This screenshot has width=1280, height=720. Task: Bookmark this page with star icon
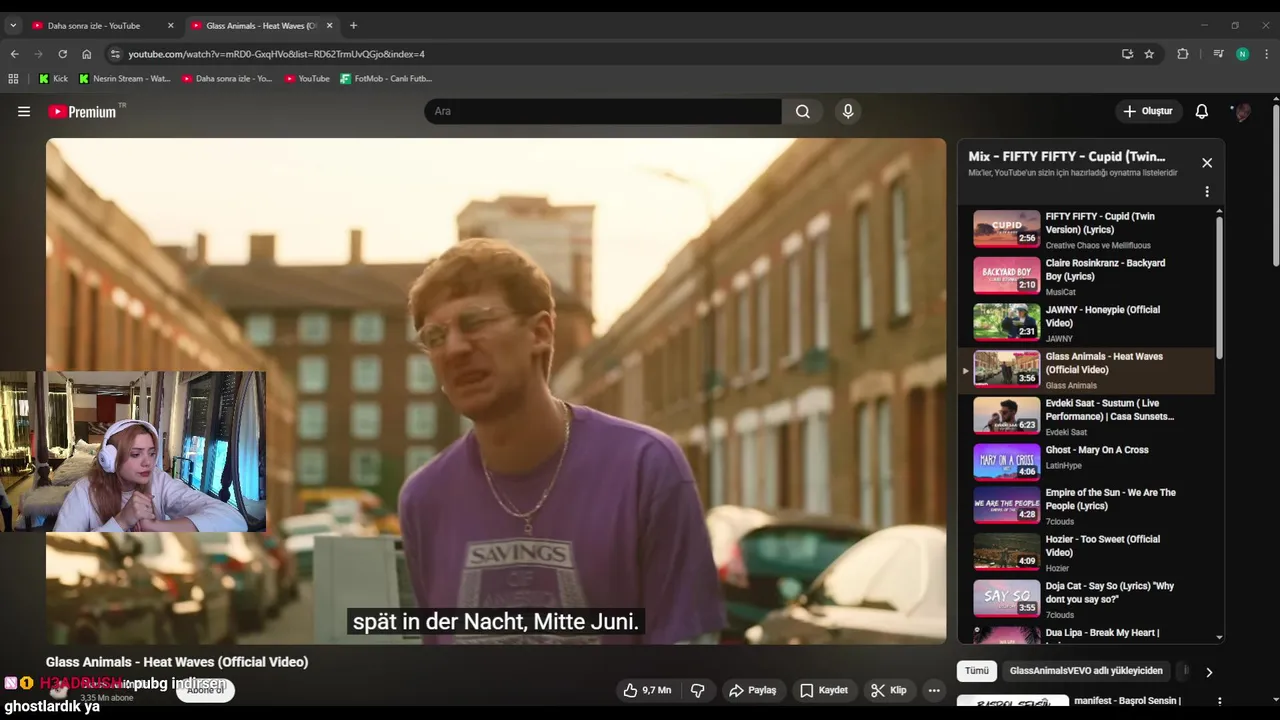(x=1149, y=54)
